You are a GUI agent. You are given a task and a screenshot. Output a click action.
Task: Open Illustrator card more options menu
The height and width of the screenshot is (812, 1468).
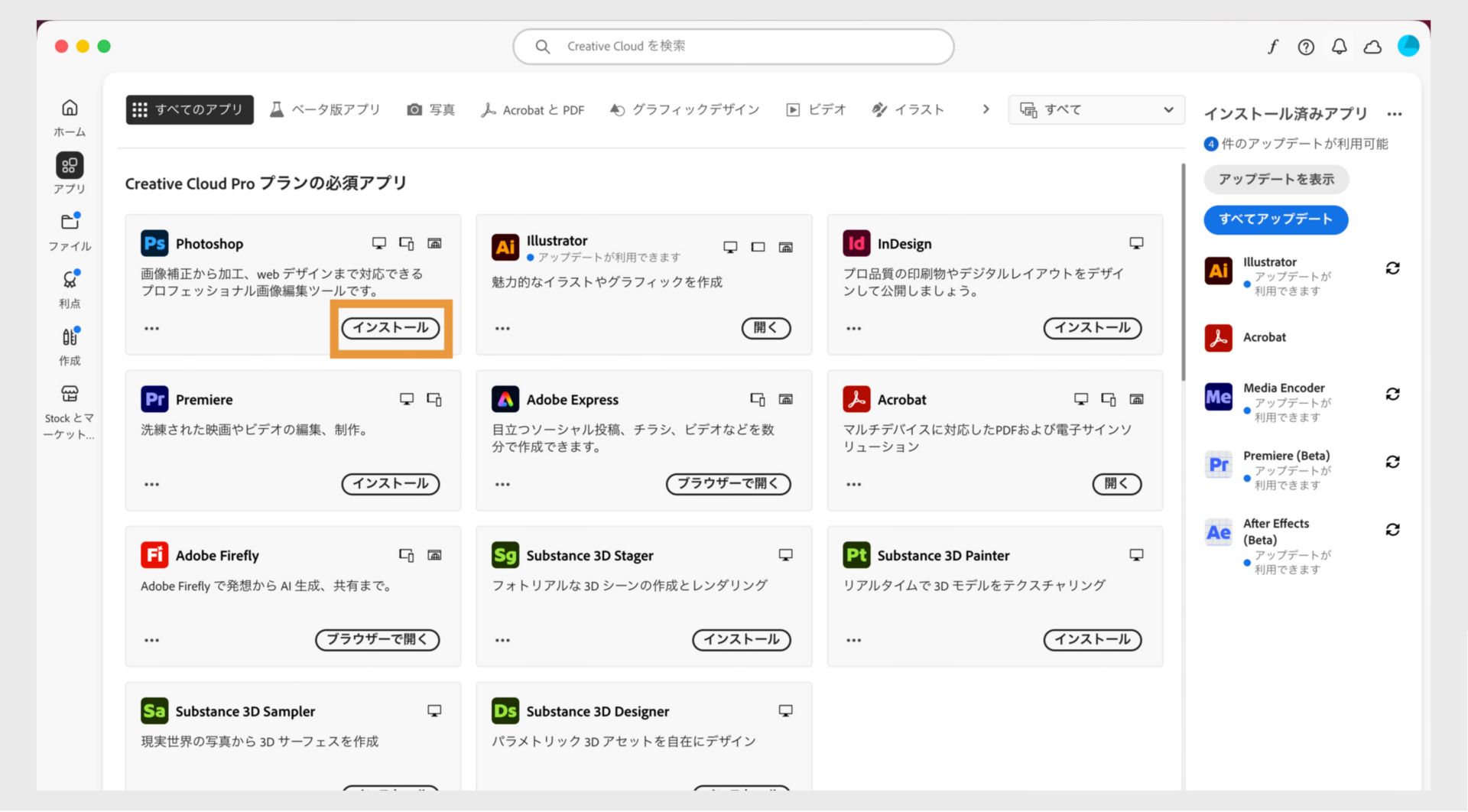pyautogui.click(x=502, y=329)
